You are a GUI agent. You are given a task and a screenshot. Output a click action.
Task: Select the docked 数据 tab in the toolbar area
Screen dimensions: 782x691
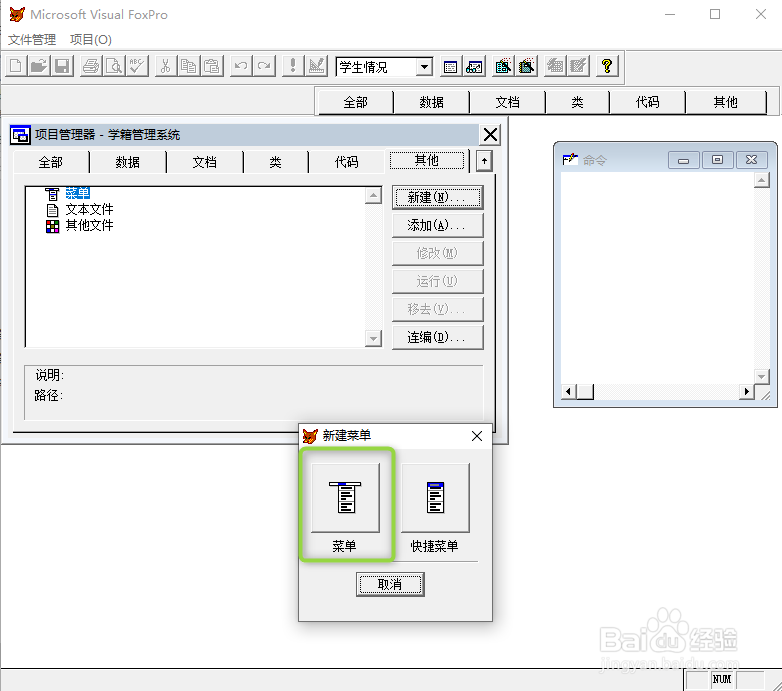pos(431,102)
